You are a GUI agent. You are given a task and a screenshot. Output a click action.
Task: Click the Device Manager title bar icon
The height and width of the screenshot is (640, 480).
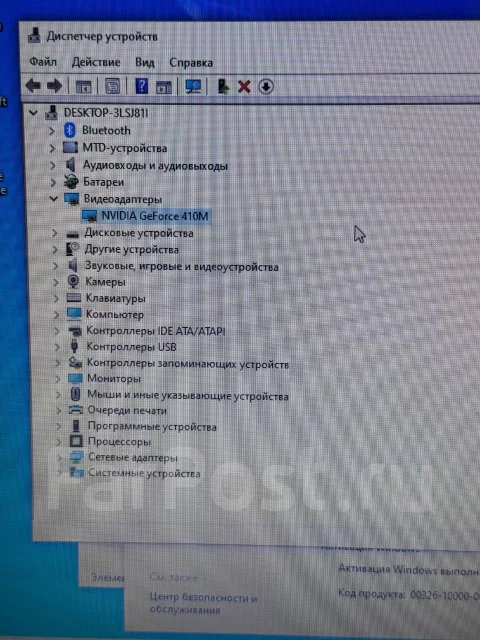click(x=34, y=36)
